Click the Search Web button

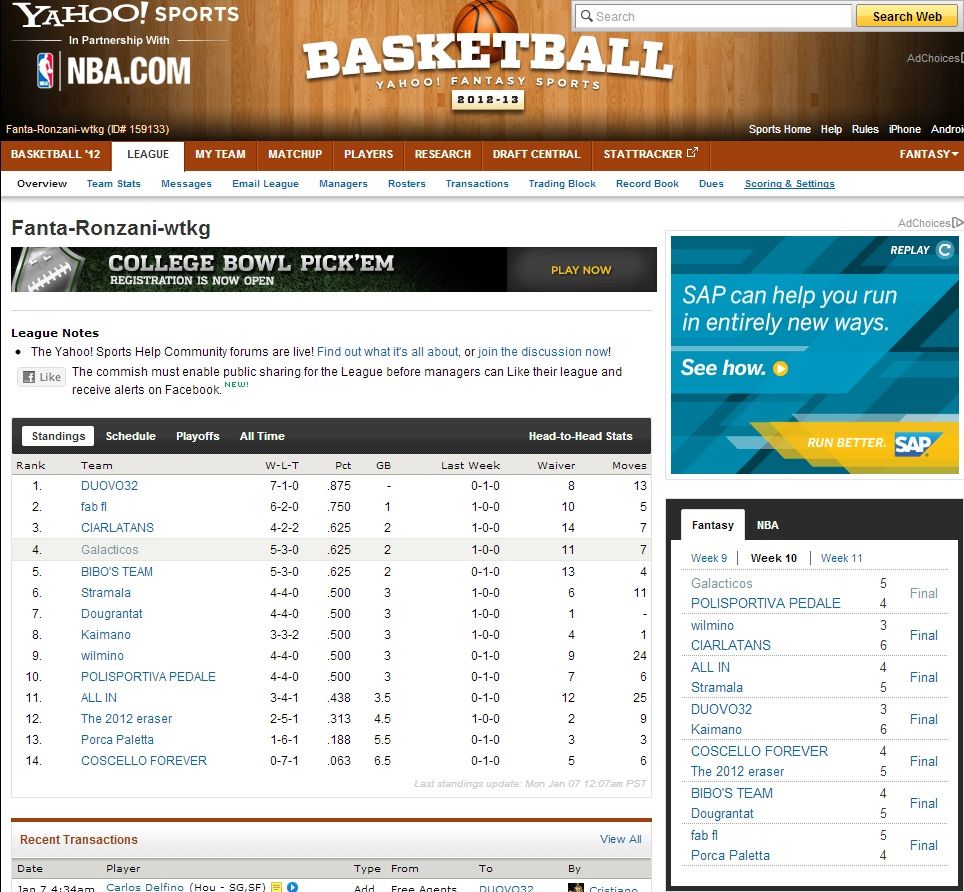tap(906, 16)
